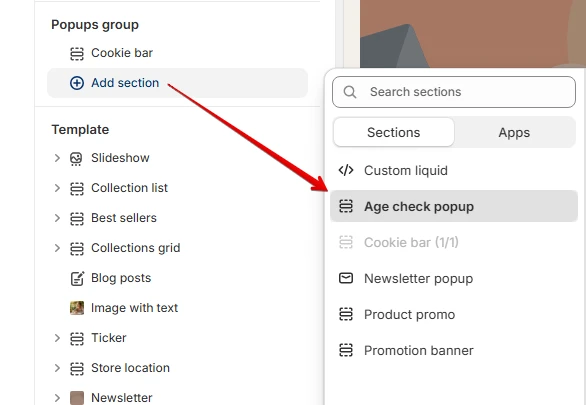This screenshot has height=405, width=586.
Task: Expand the Ticker section
Action: 57,338
